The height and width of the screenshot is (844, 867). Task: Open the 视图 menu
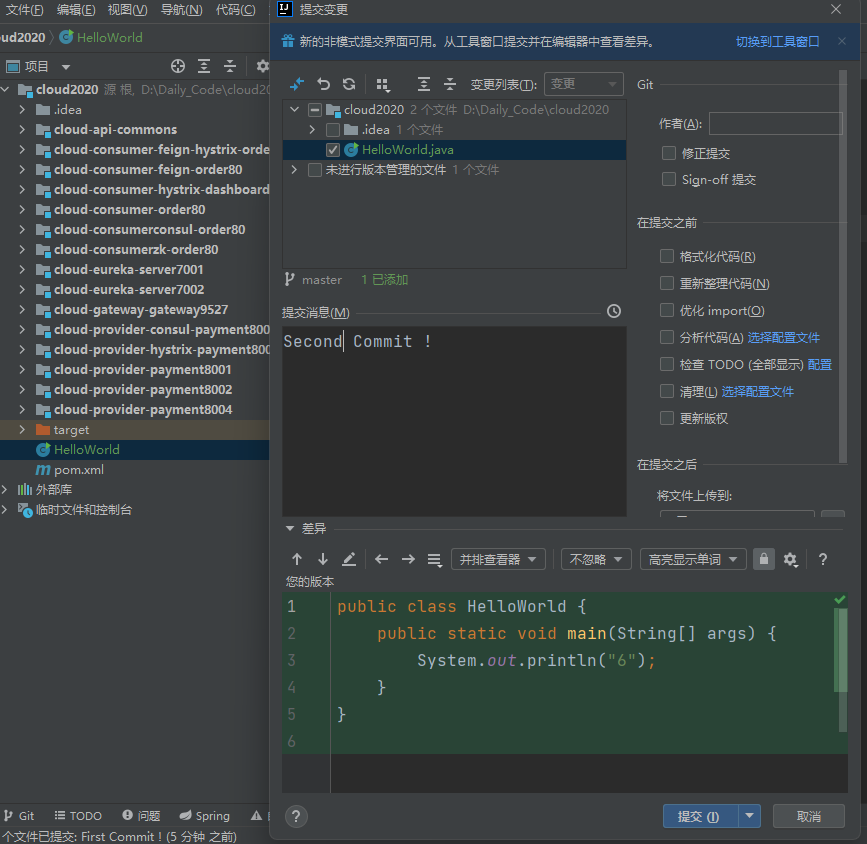(127, 10)
